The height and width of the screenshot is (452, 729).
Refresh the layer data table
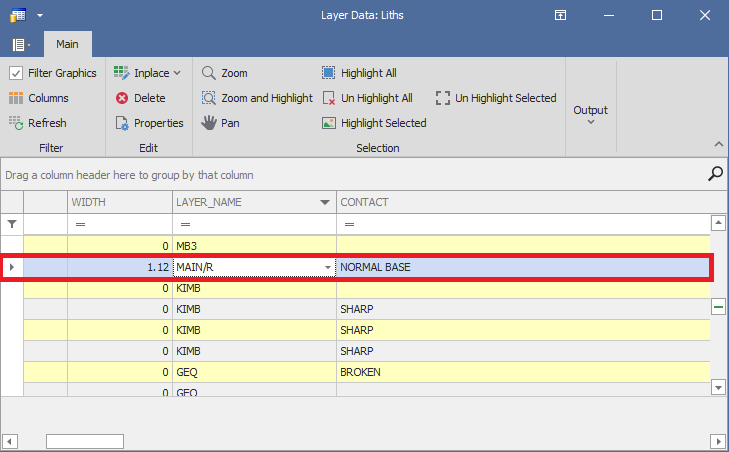[x=38, y=123]
